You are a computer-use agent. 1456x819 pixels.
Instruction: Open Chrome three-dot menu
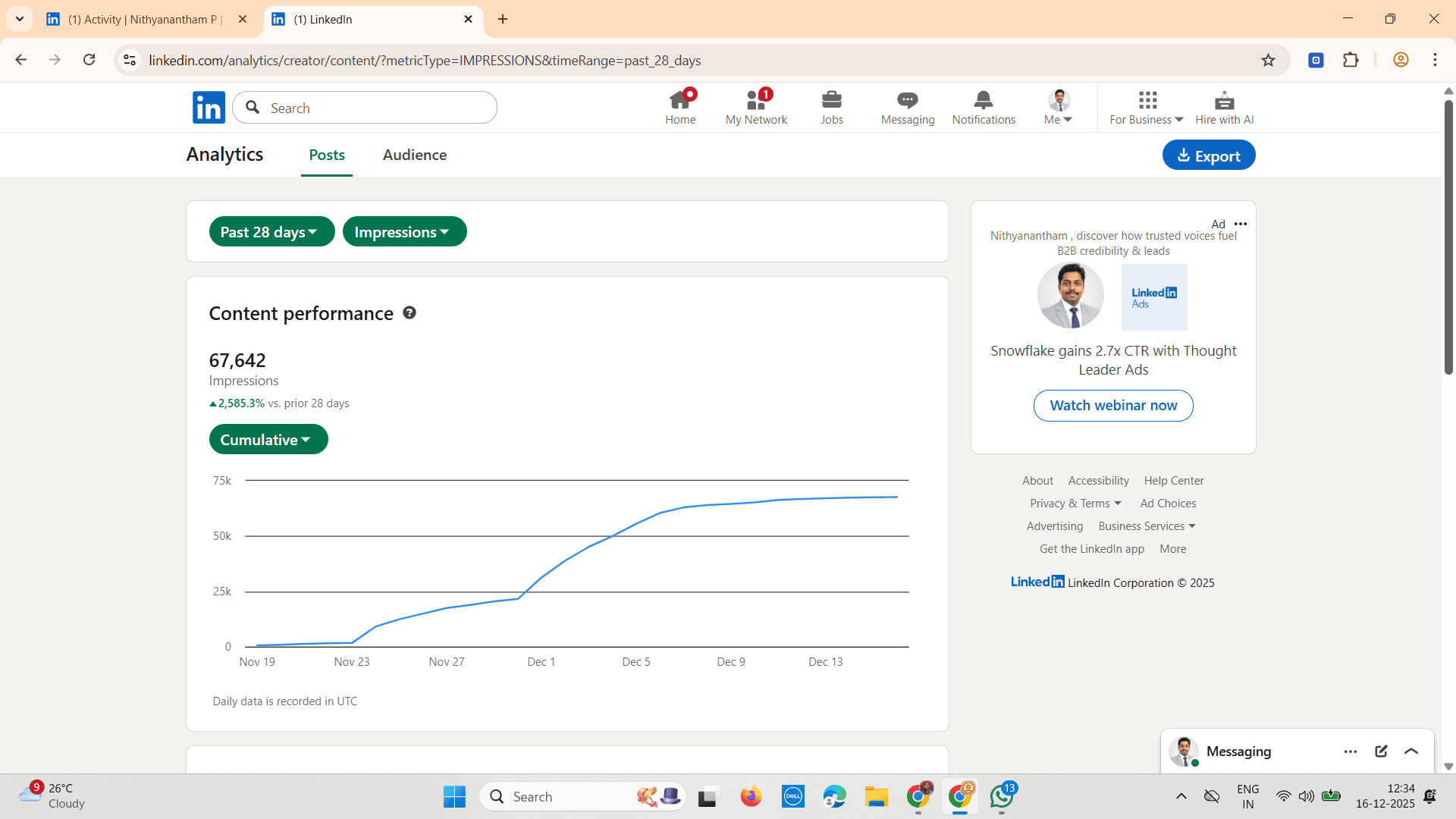1435,60
